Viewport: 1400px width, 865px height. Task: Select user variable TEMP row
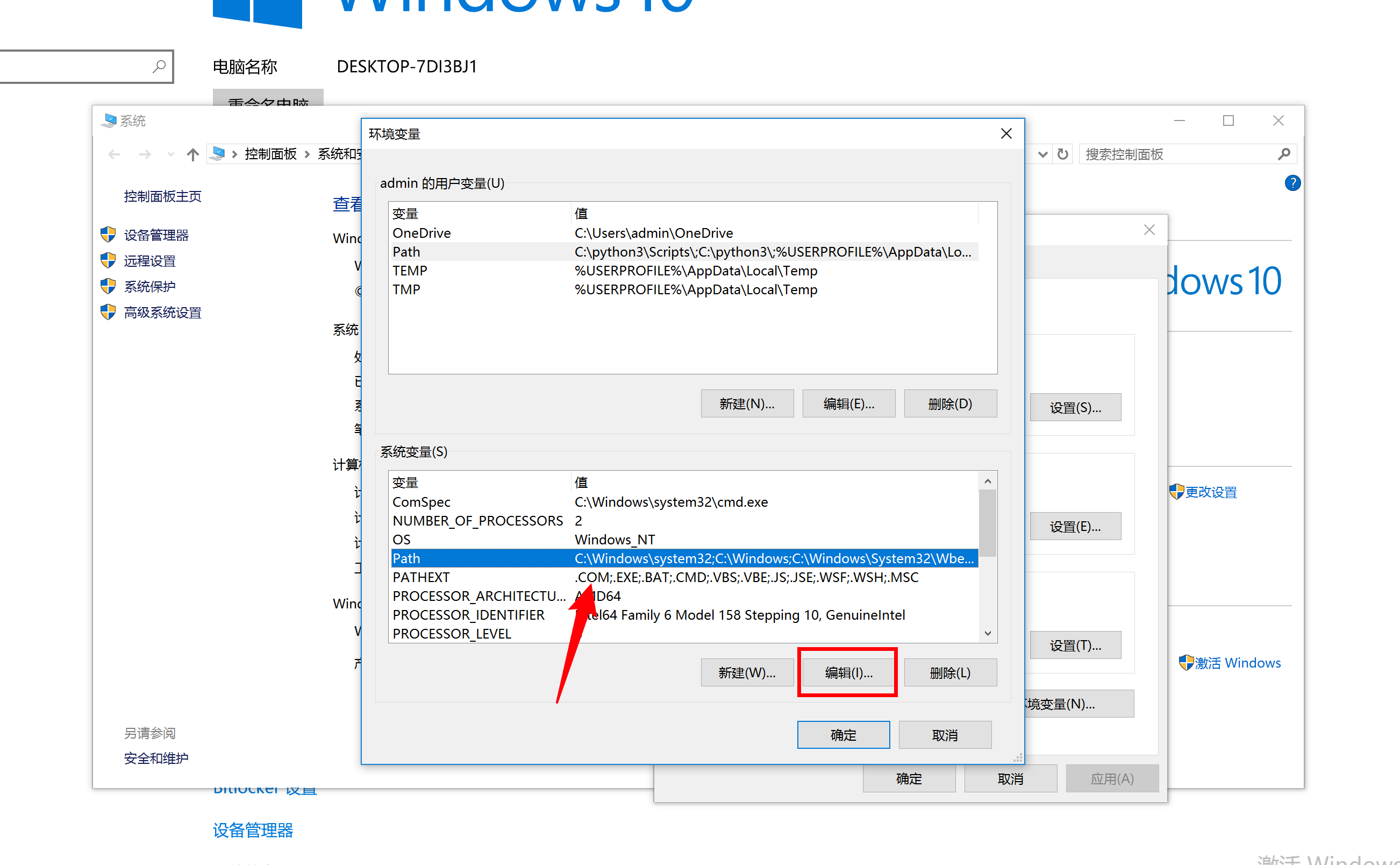(684, 271)
